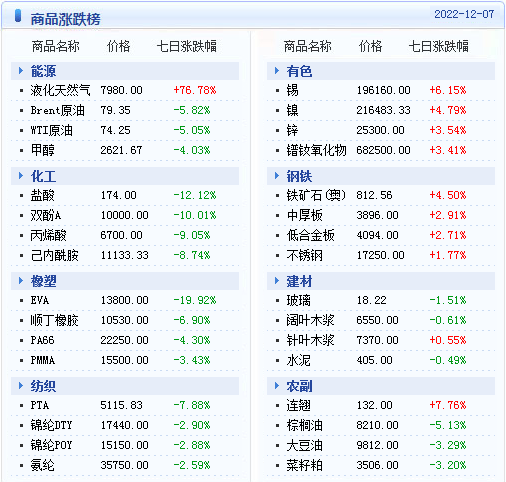506x482 pixels.
Task: Open the 玻璃 commodity
Action: tap(299, 300)
